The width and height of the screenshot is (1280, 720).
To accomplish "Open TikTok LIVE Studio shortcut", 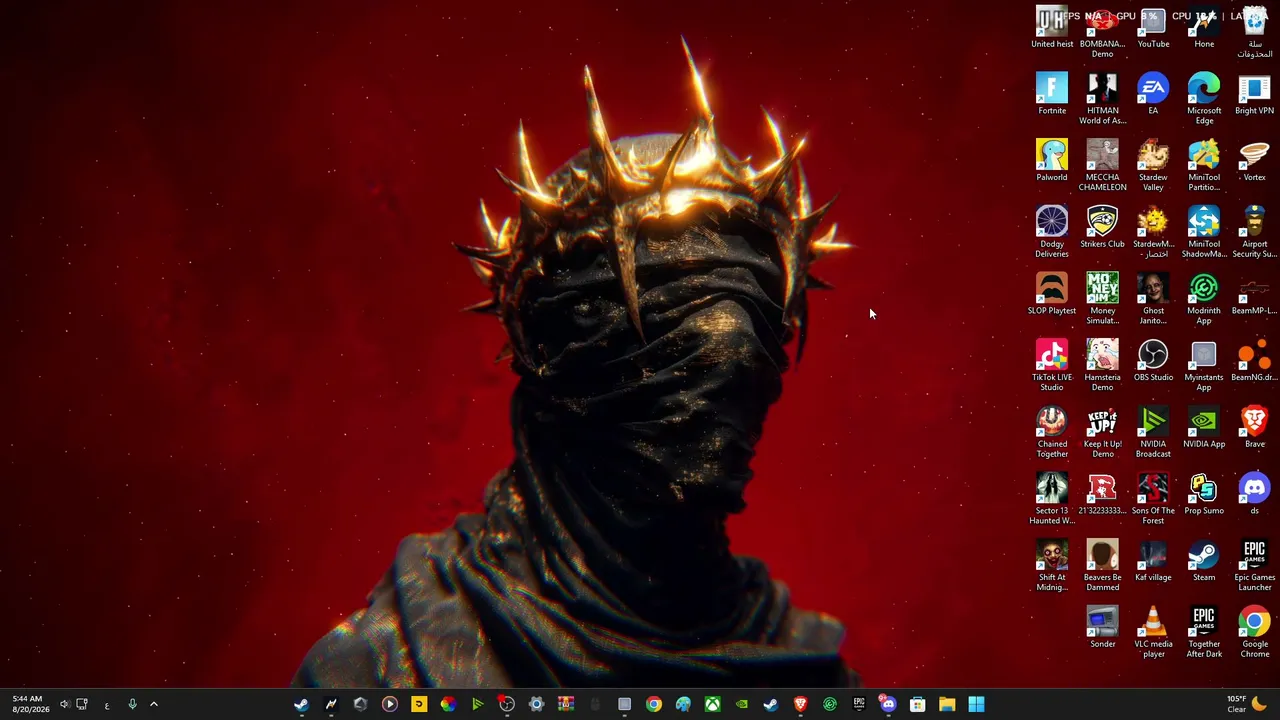I will tap(1052, 366).
